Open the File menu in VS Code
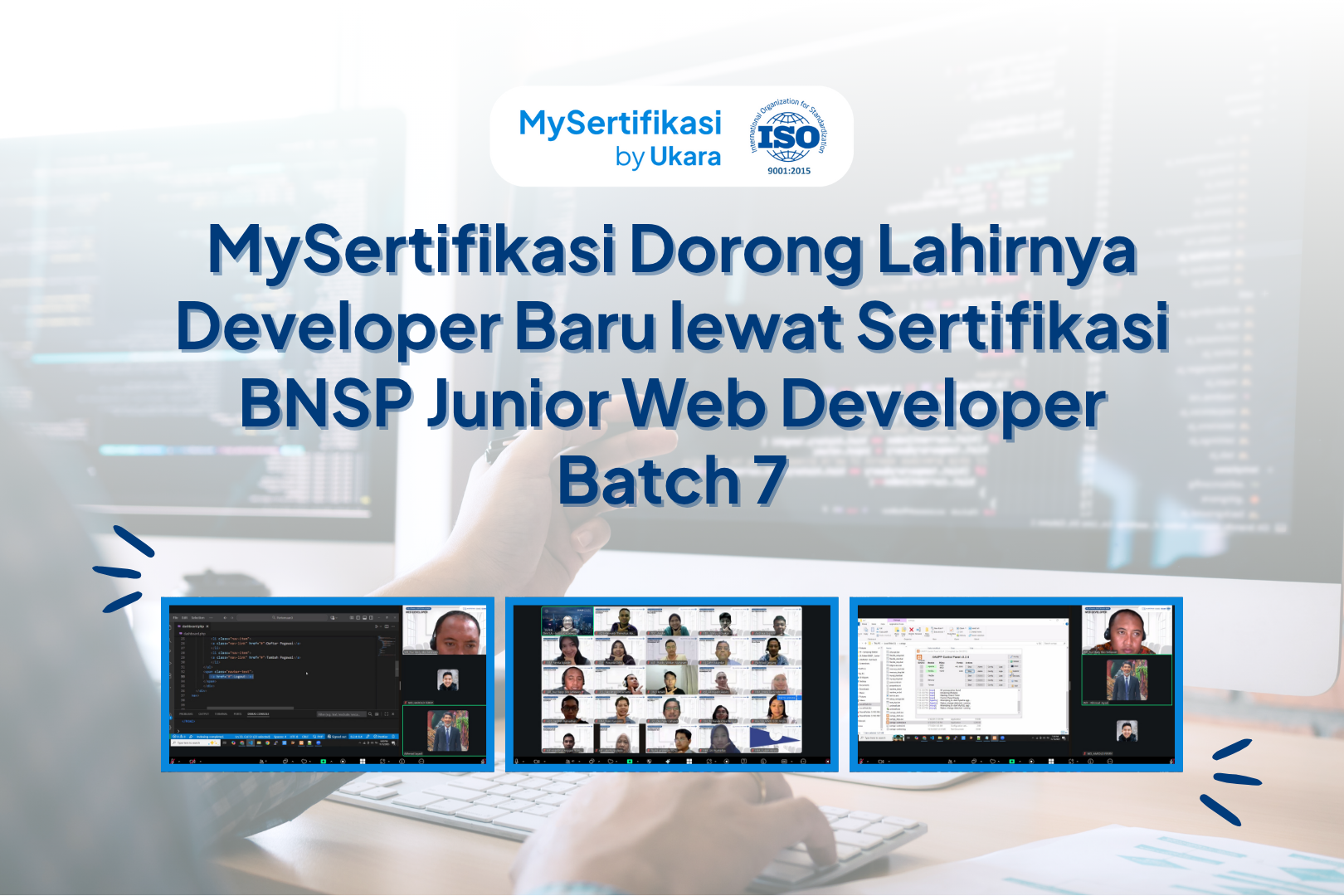The image size is (1344, 896). [x=175, y=618]
